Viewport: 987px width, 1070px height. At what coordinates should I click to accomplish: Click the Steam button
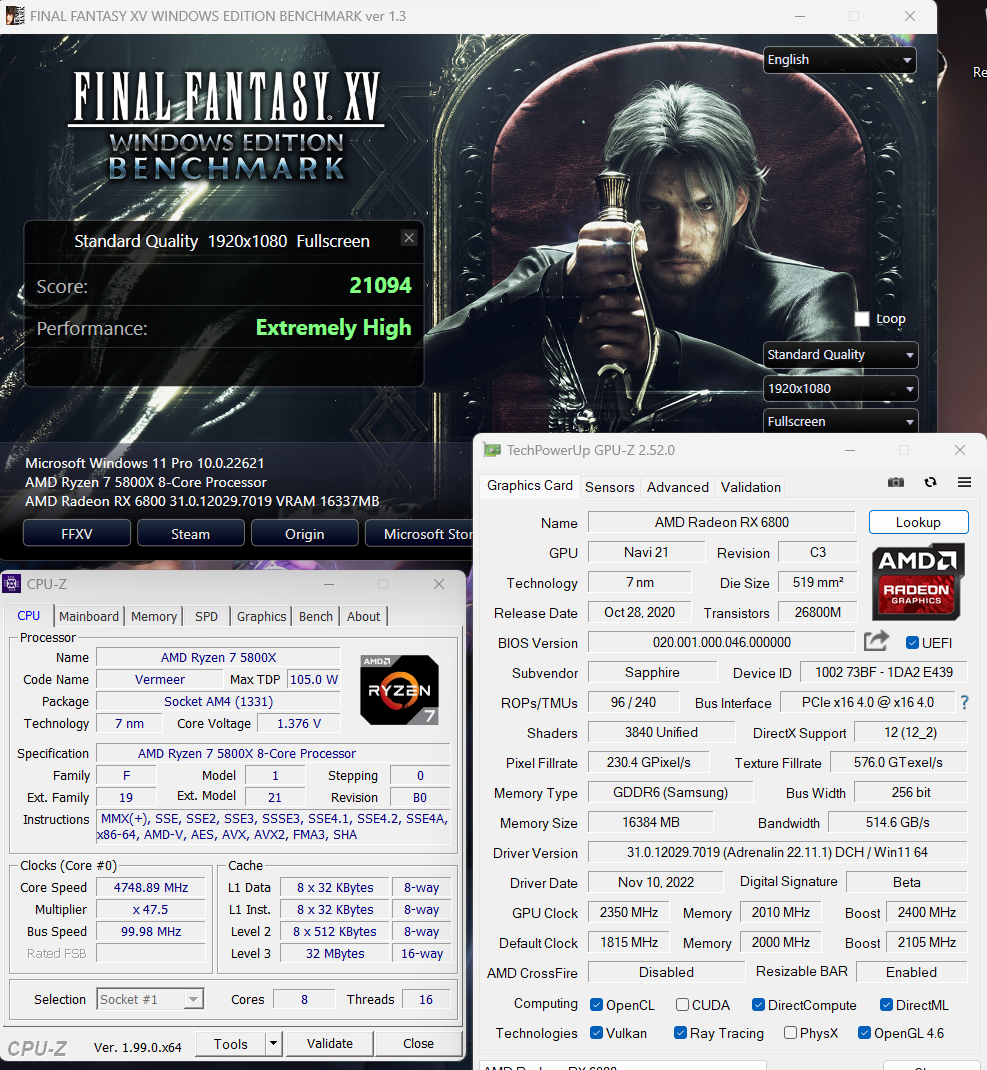coord(190,534)
